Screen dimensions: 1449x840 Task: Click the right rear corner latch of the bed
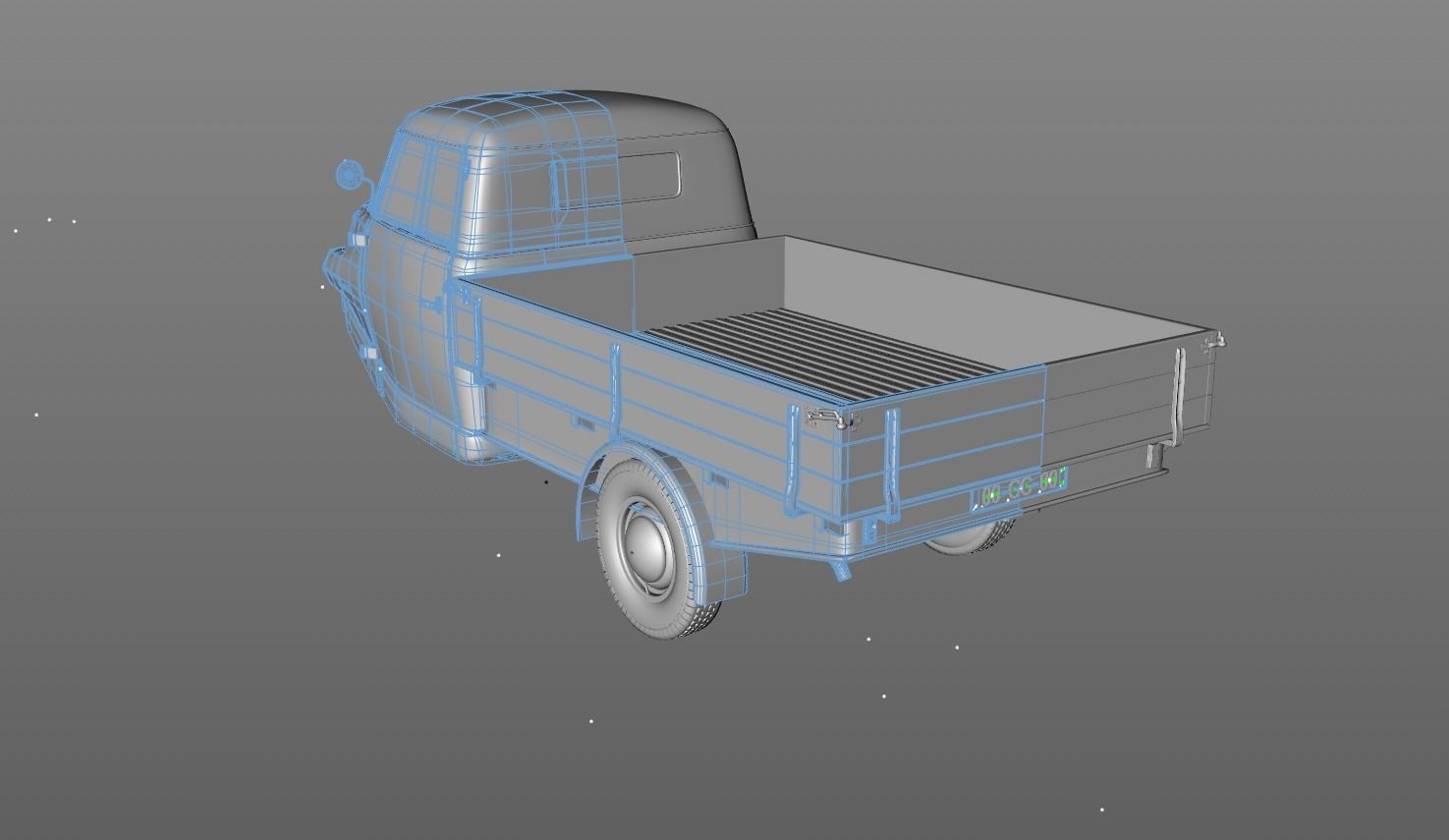click(x=1214, y=342)
